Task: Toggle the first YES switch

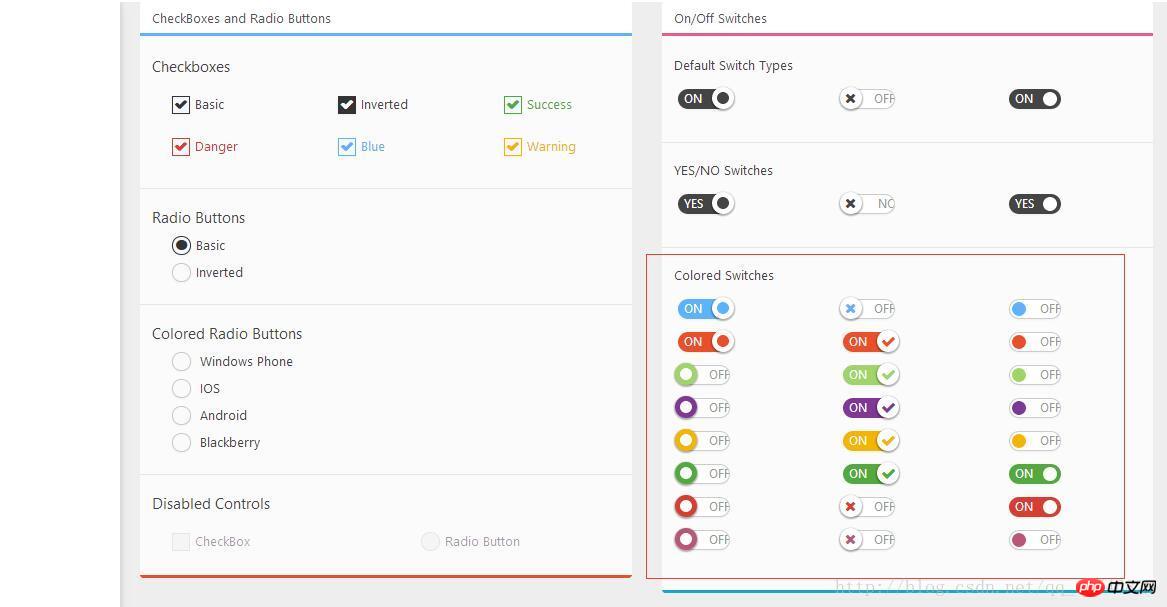Action: (x=706, y=204)
